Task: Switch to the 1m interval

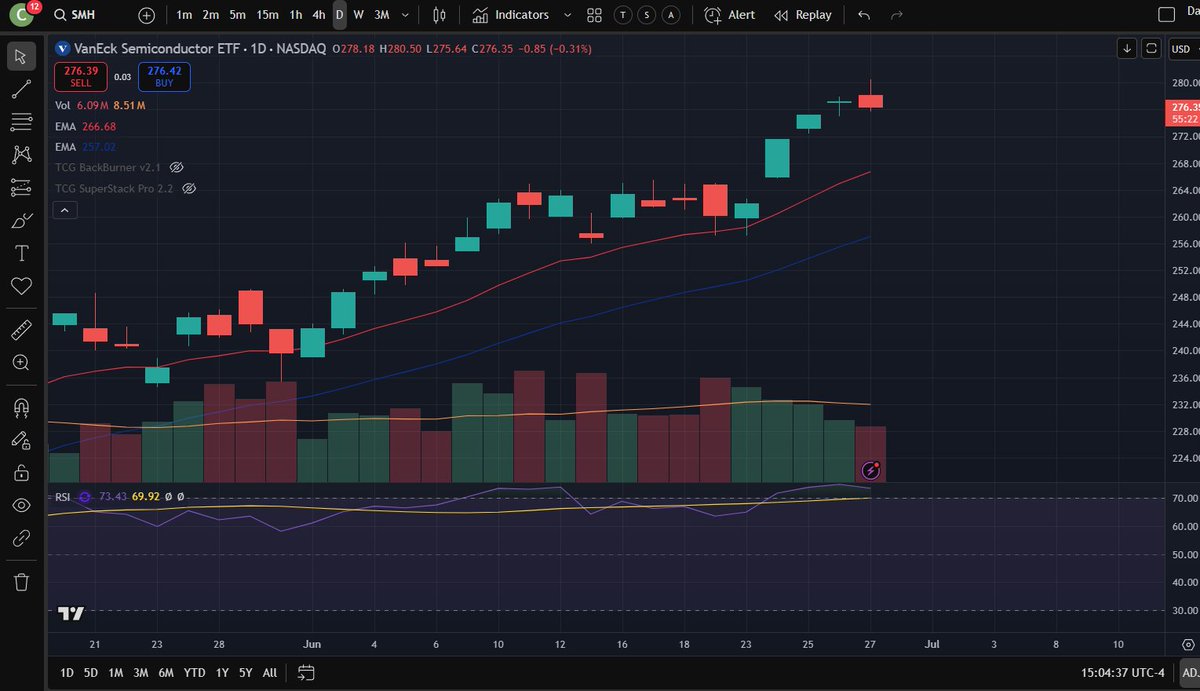Action: click(184, 15)
